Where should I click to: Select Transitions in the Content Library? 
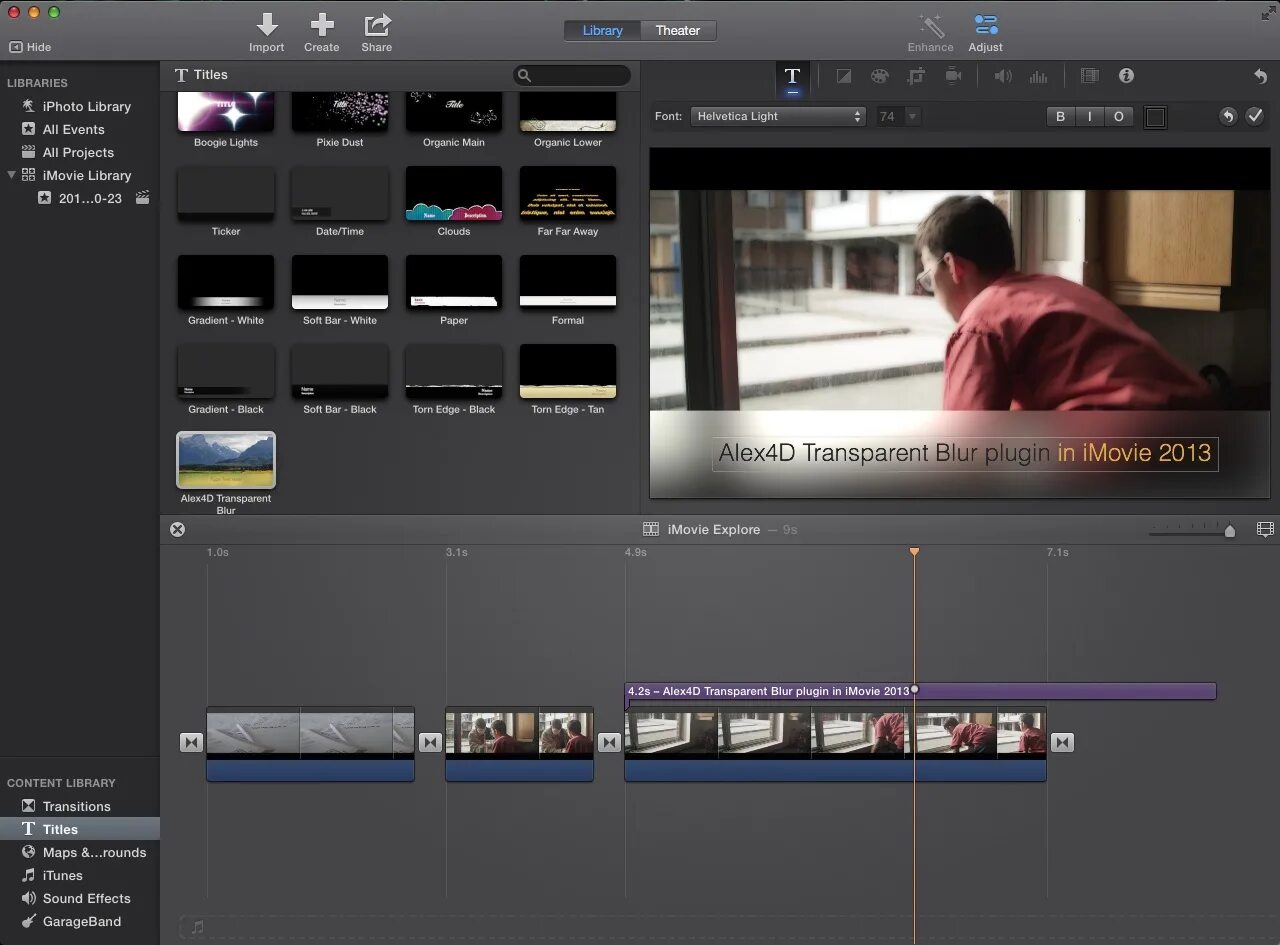point(76,806)
